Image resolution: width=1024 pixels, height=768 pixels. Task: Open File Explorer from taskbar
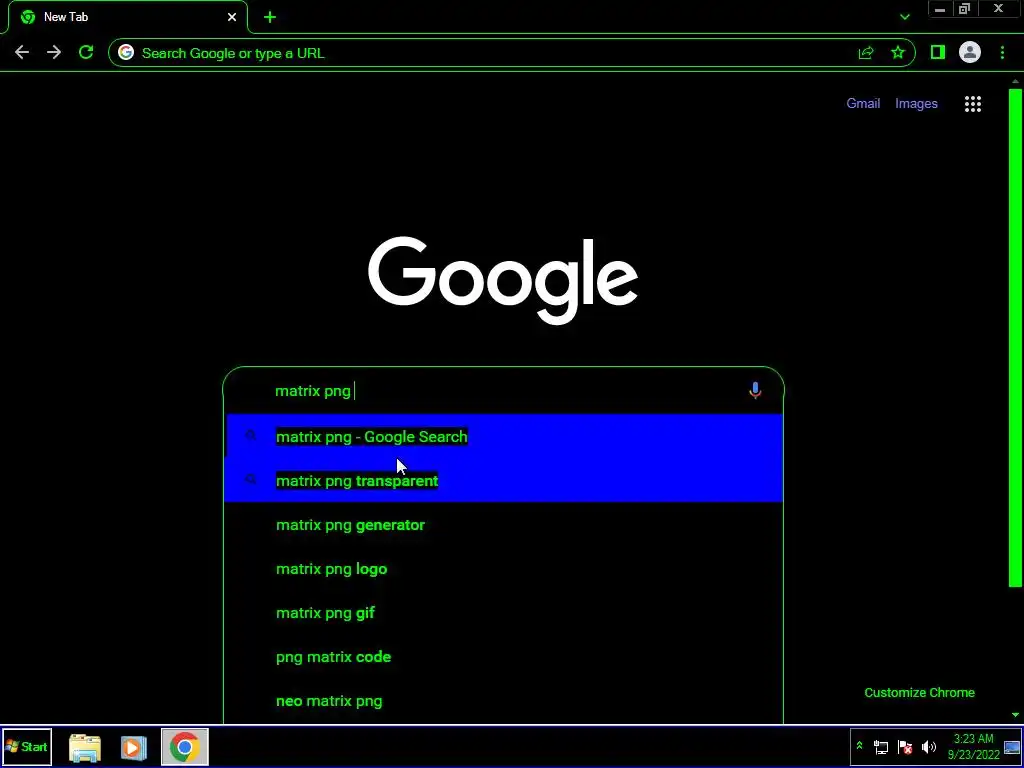[x=85, y=748]
